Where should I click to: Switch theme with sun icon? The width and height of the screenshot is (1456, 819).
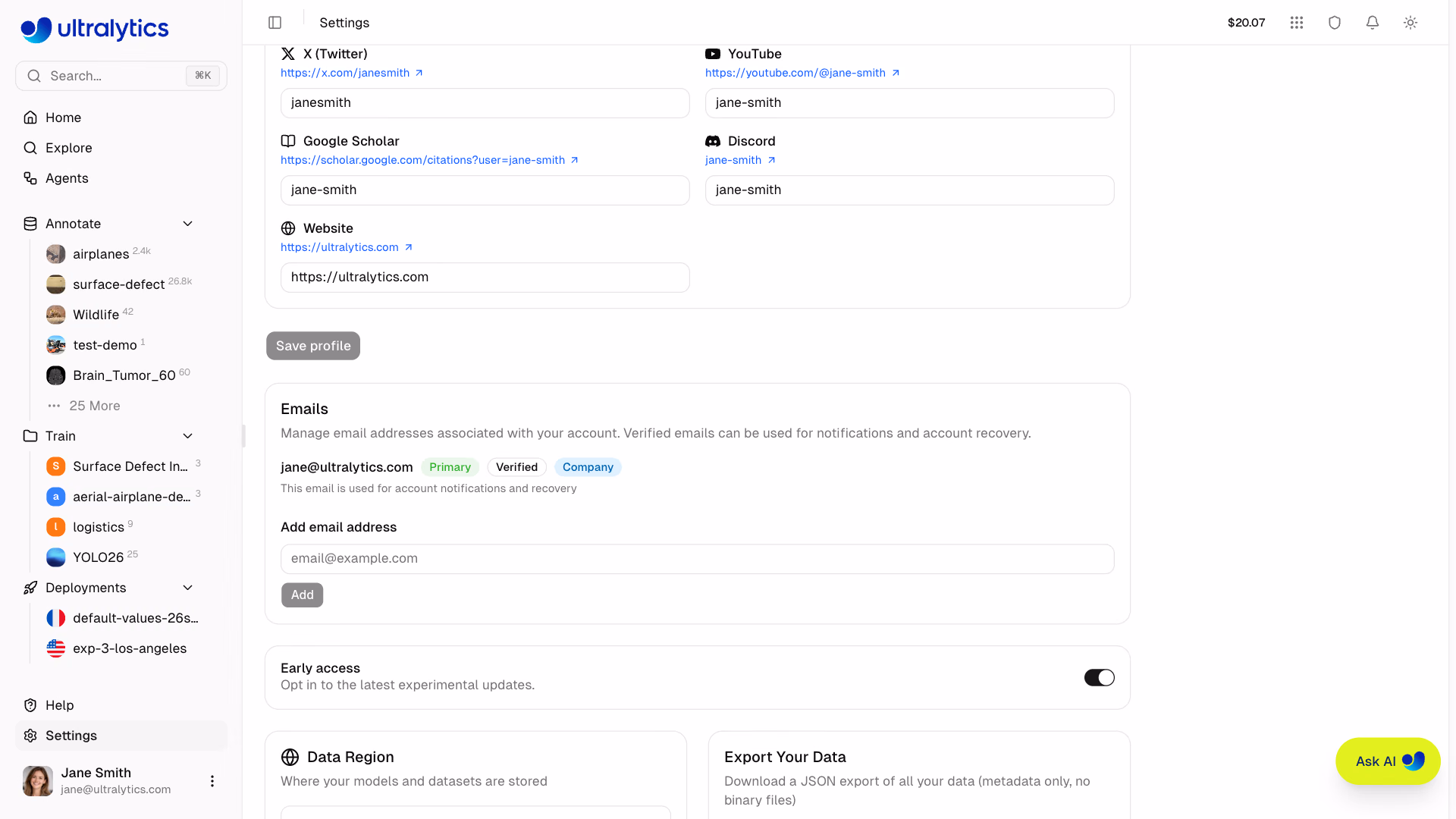tap(1410, 23)
